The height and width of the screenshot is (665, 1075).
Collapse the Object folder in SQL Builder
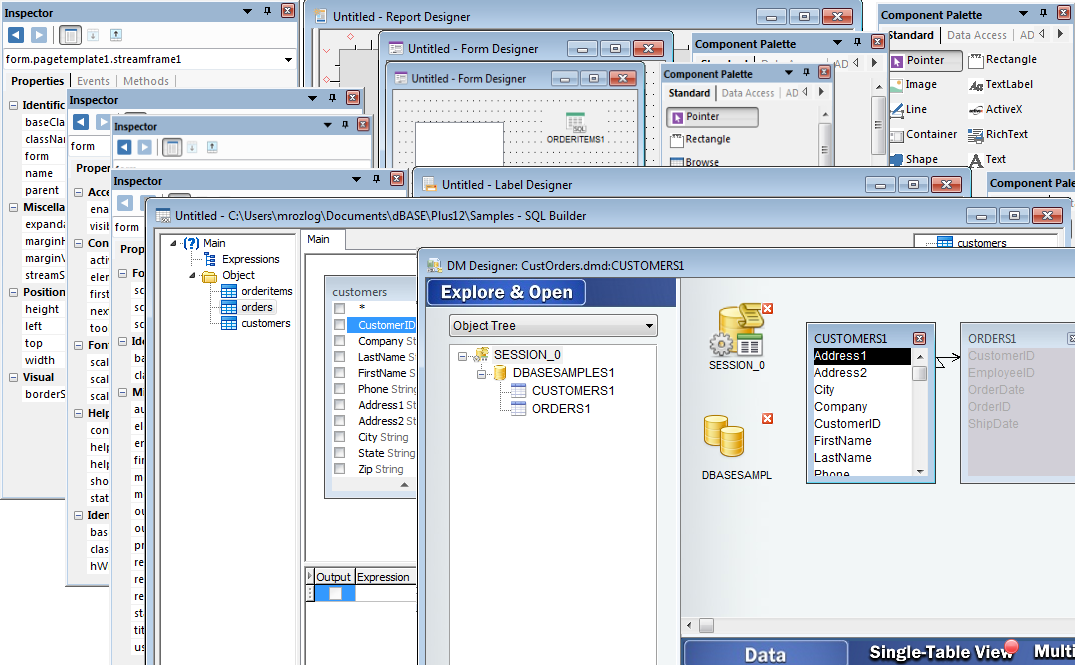193,276
